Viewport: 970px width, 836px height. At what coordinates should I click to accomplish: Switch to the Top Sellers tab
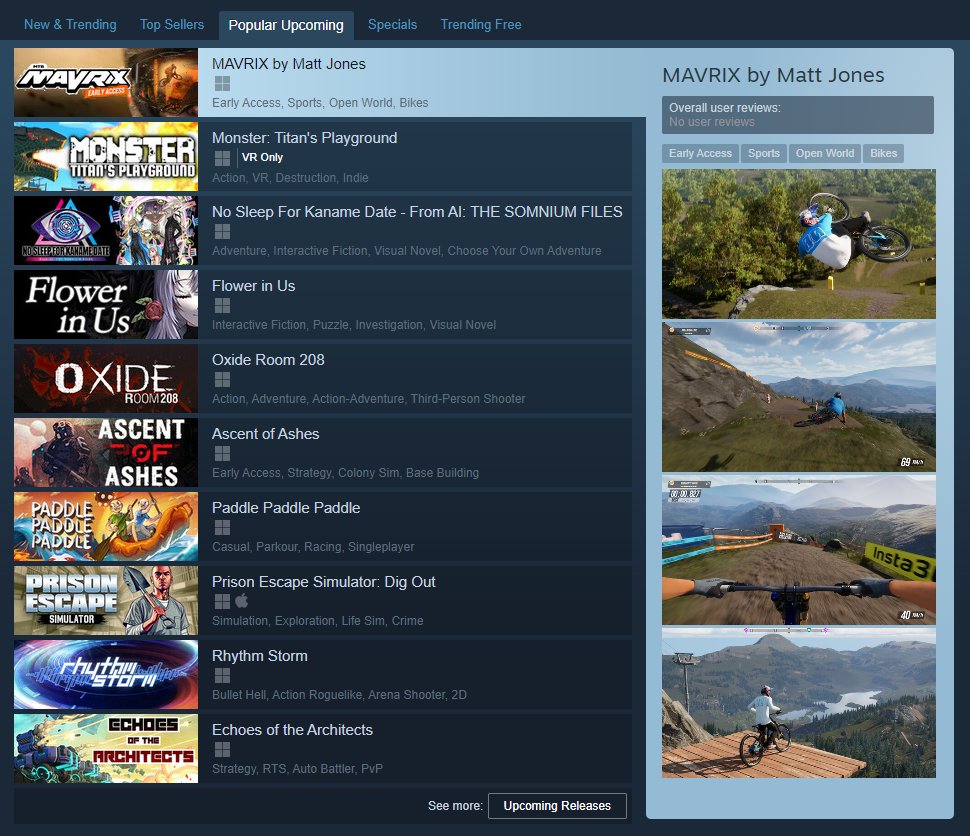(x=171, y=23)
